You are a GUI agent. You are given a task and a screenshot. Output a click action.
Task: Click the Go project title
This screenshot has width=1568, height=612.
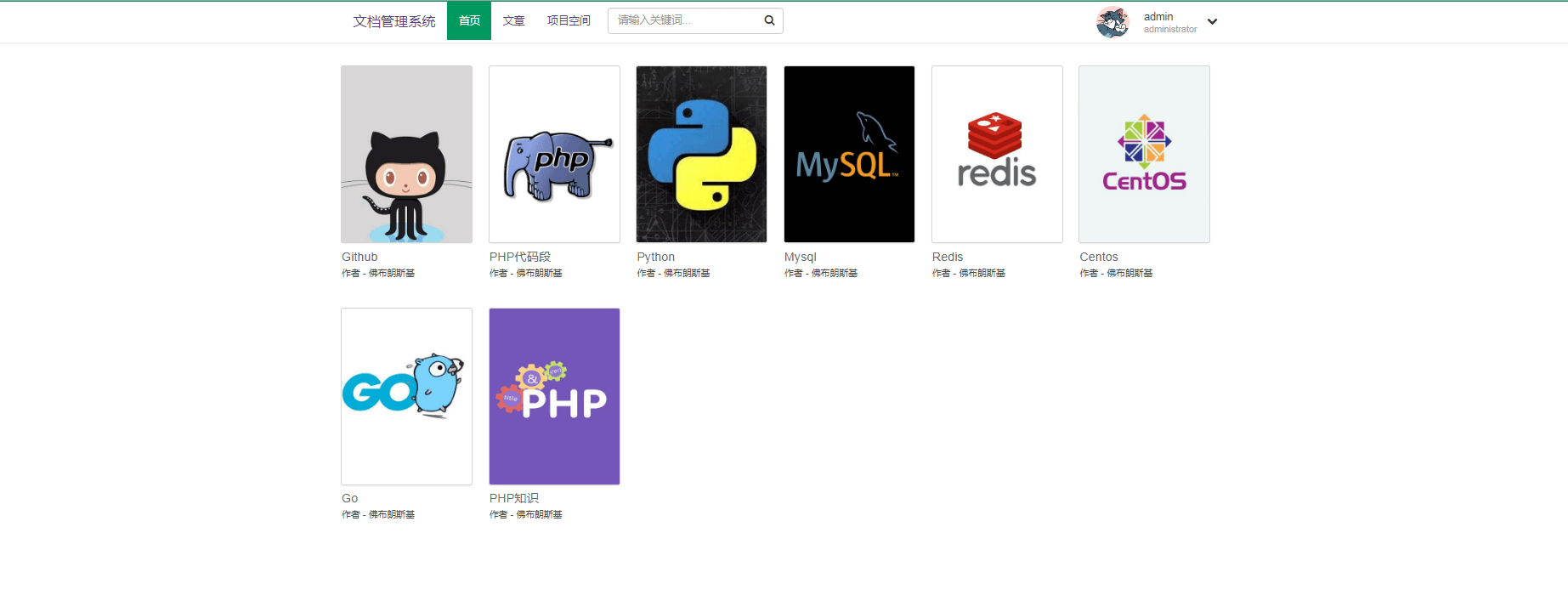349,498
